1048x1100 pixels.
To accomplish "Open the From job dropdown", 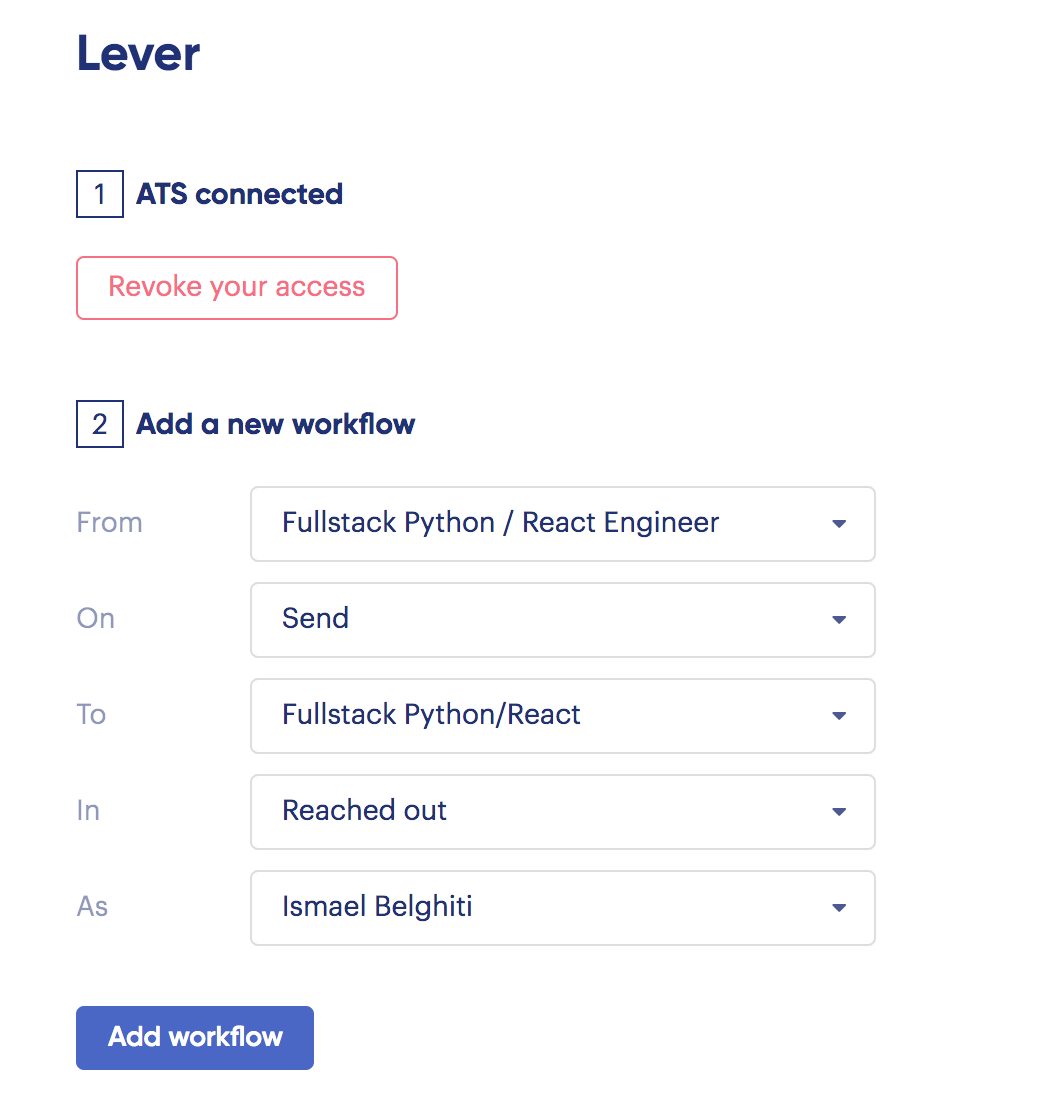I will [562, 524].
